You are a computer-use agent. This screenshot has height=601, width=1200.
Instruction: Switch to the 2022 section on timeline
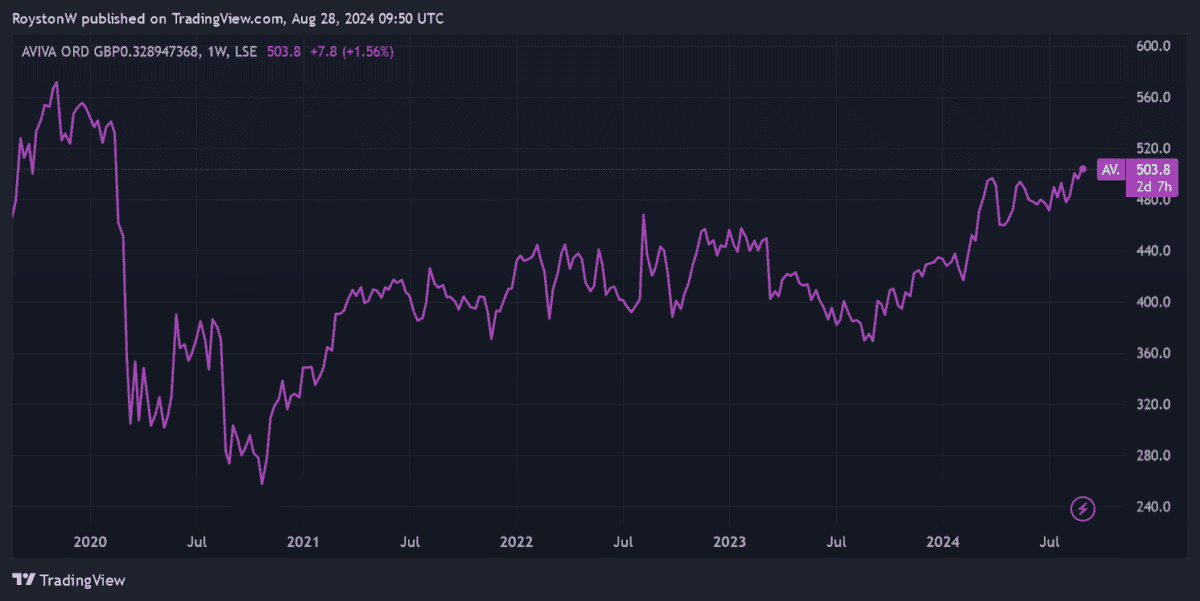click(517, 542)
